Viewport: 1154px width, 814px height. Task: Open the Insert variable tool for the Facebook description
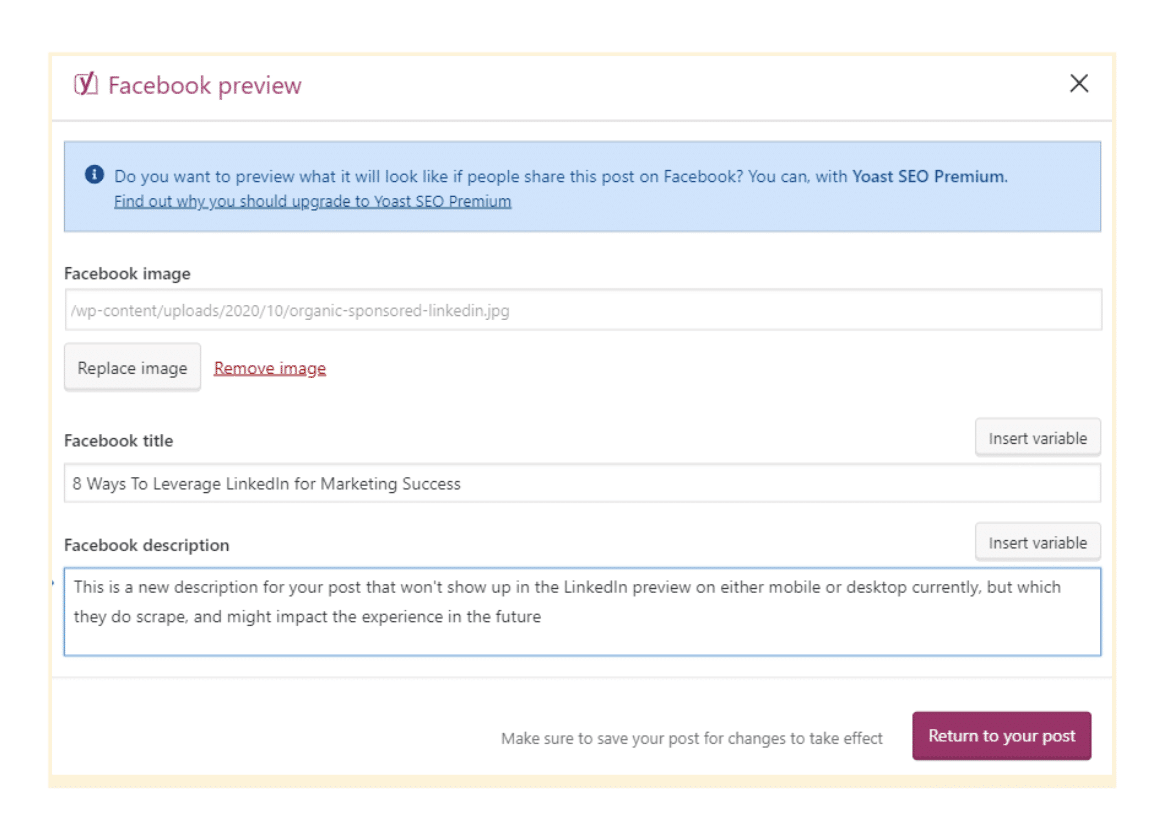click(x=1037, y=542)
